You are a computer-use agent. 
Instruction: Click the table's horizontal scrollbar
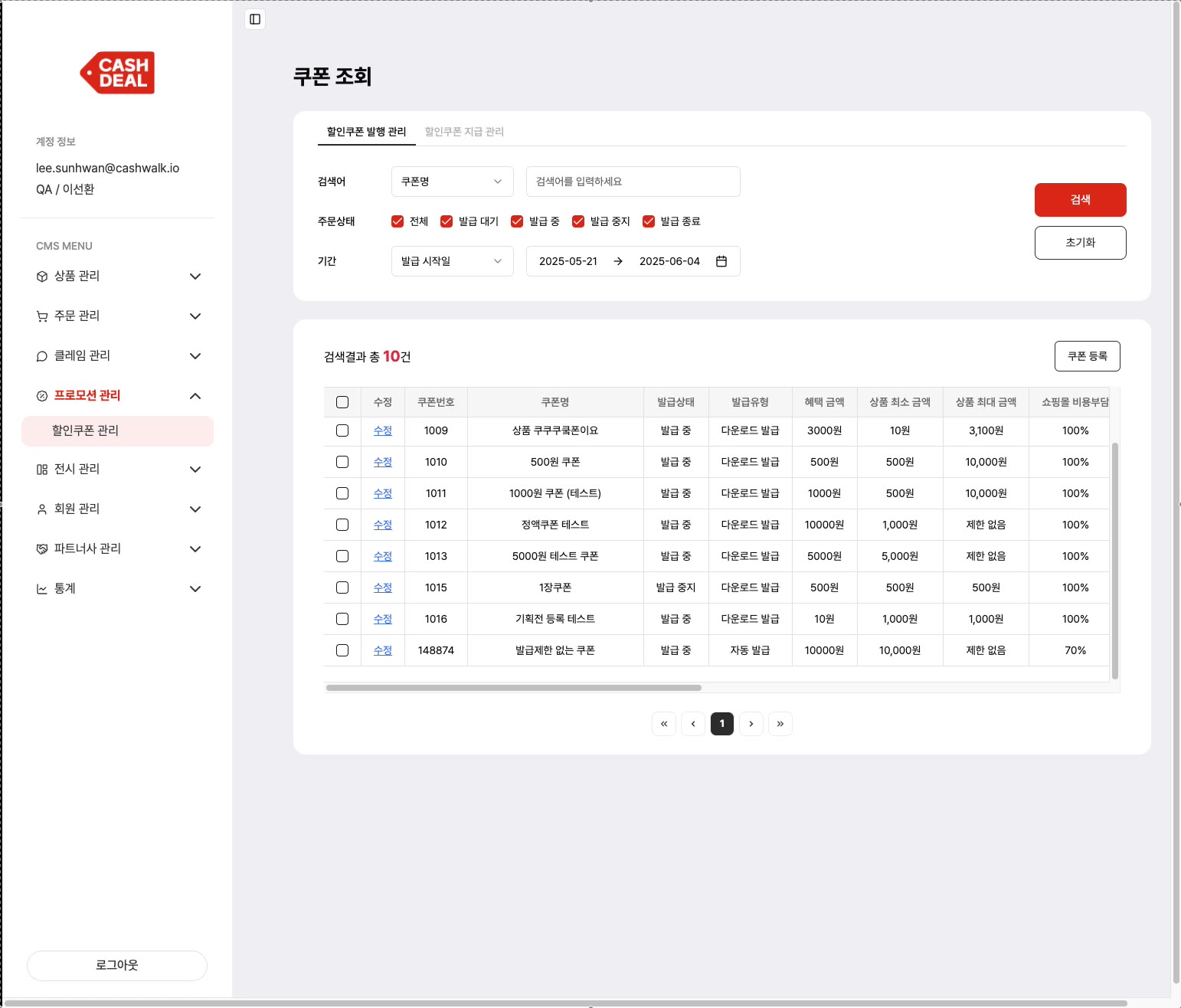pyautogui.click(x=513, y=688)
